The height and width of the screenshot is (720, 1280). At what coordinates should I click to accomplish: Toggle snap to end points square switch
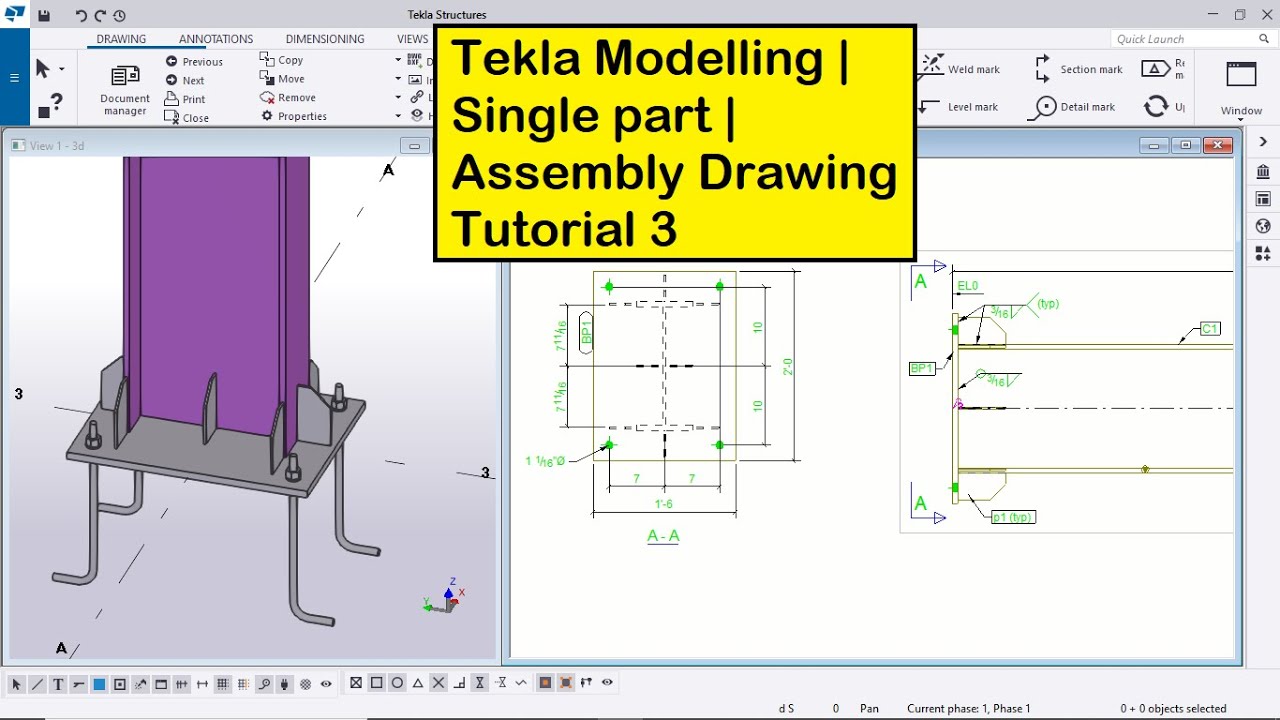tap(377, 683)
